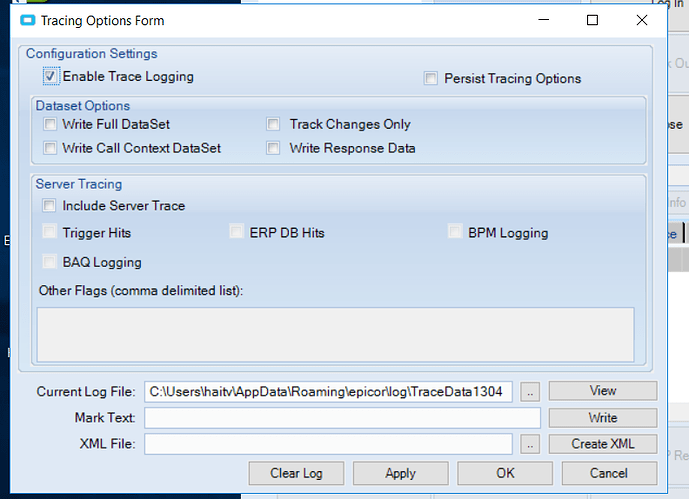Maximize the Tracing Options Form window
Image resolution: width=689 pixels, height=499 pixels.
[x=592, y=20]
